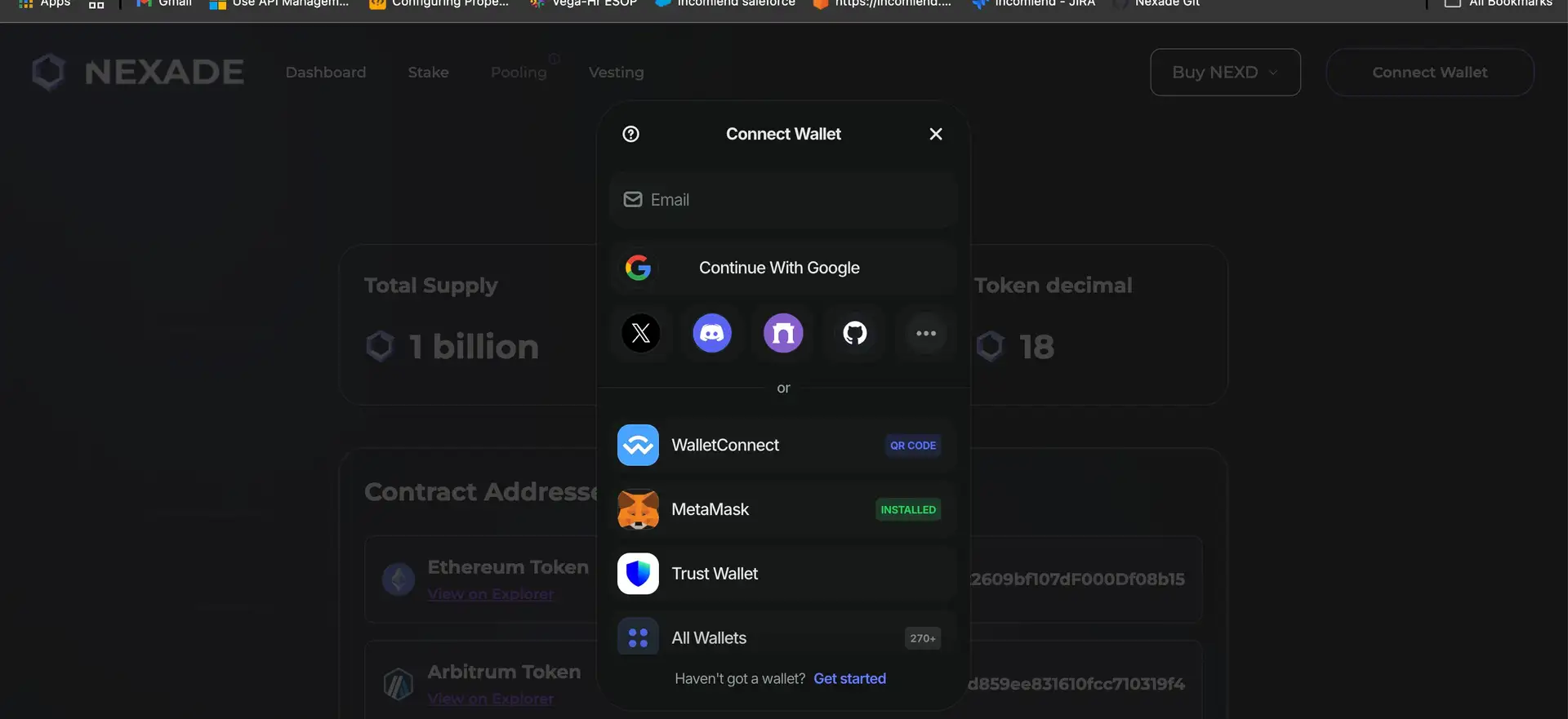1568x719 pixels.
Task: Click the Email input field
Action: (x=782, y=200)
